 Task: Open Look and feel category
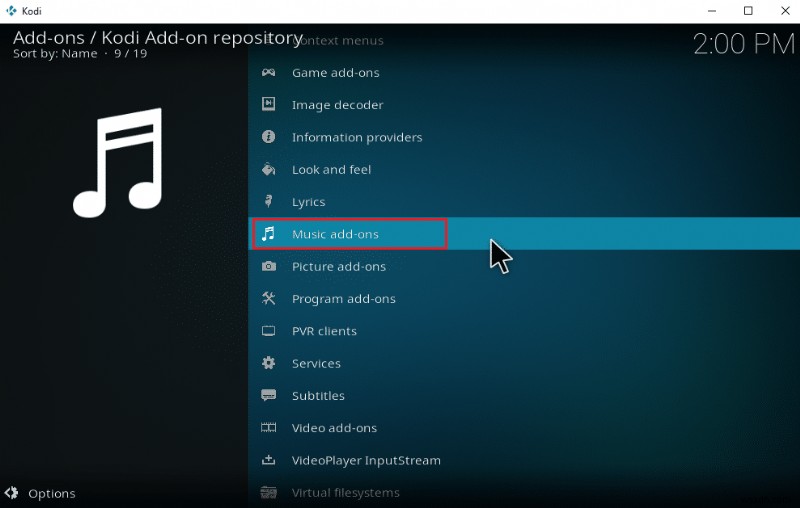tap(524, 169)
